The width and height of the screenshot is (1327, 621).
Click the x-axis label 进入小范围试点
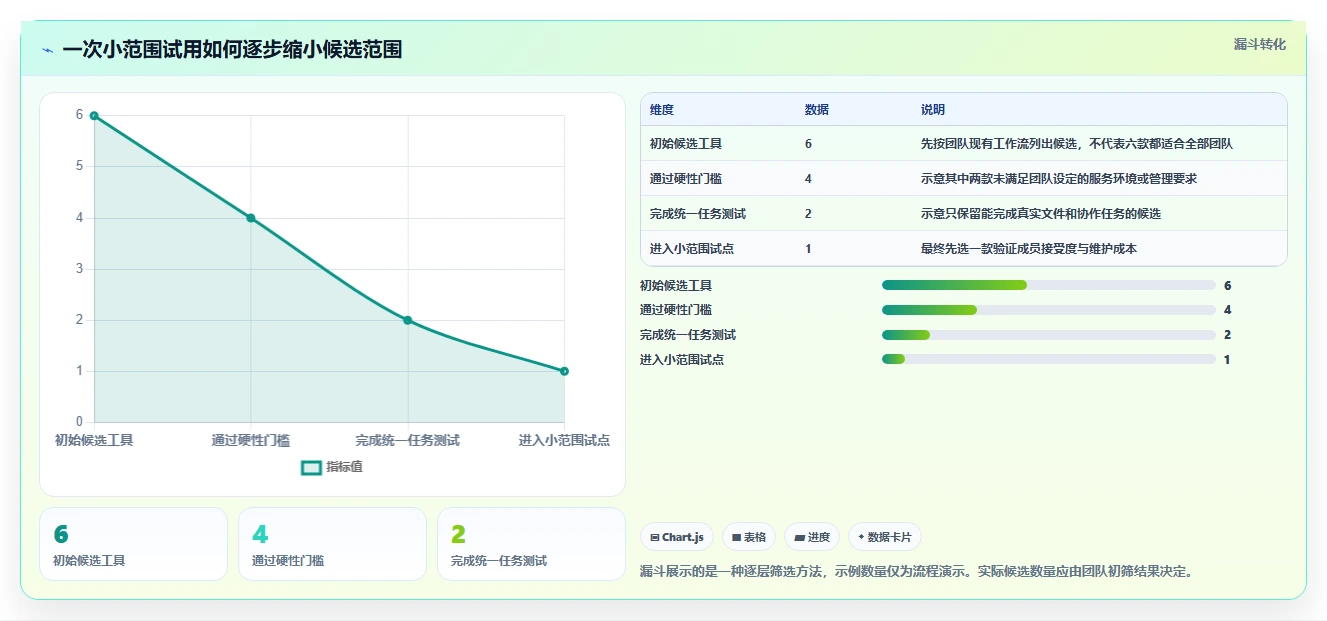[x=564, y=440]
